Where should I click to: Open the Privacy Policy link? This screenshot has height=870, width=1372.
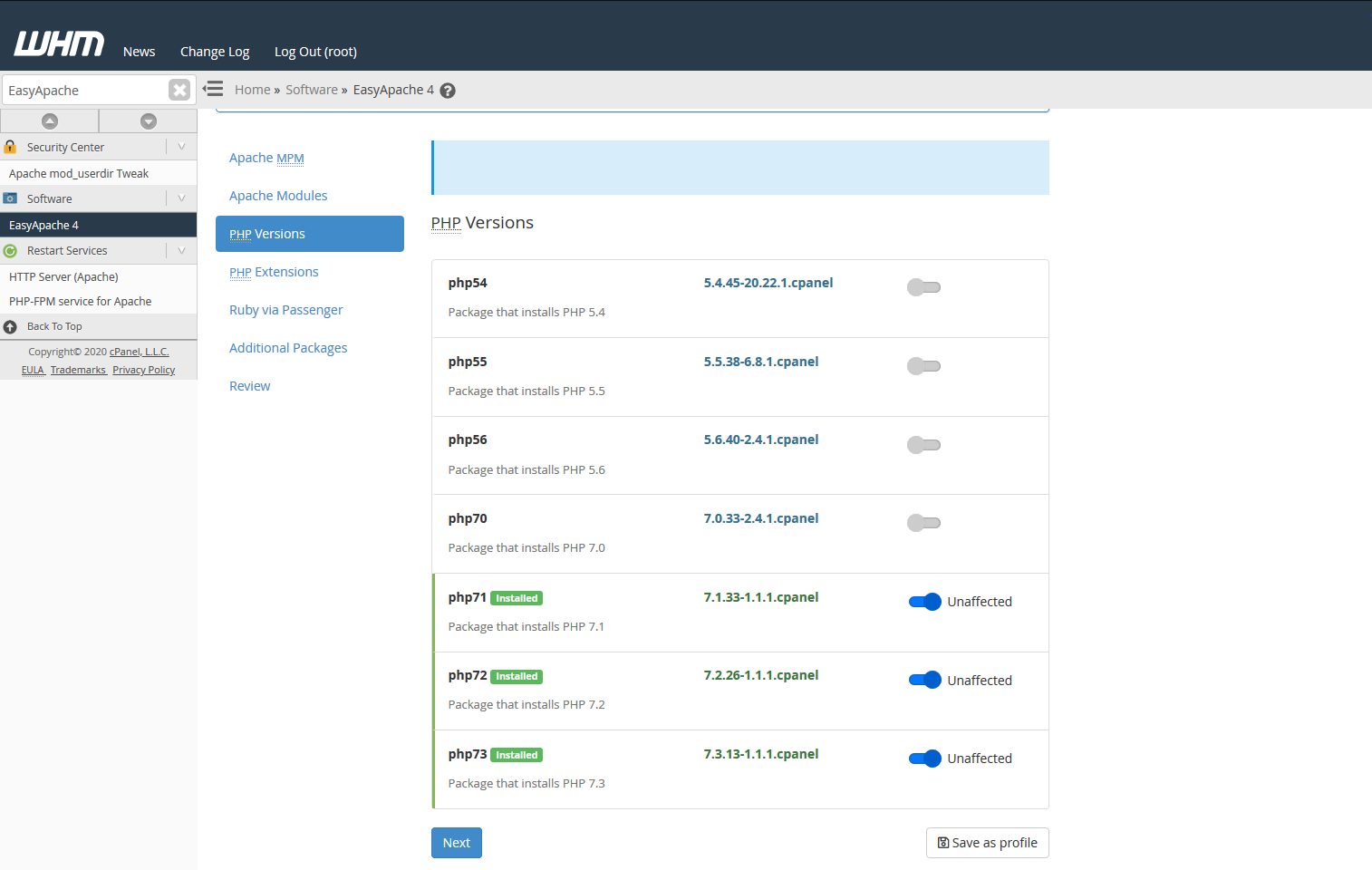coord(143,370)
